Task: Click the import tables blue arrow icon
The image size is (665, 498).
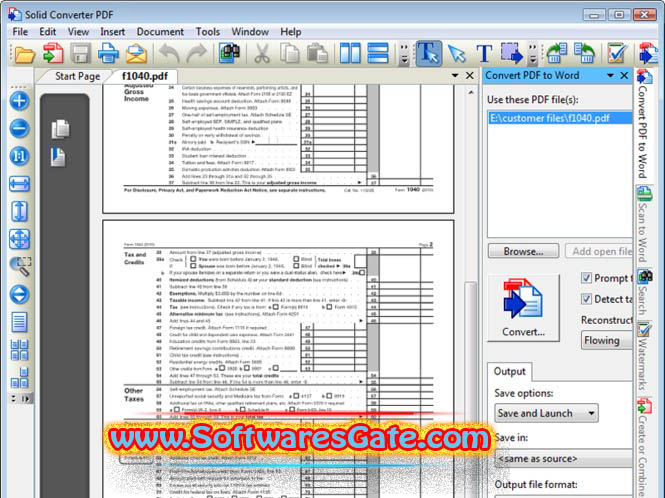Action: coord(584,53)
